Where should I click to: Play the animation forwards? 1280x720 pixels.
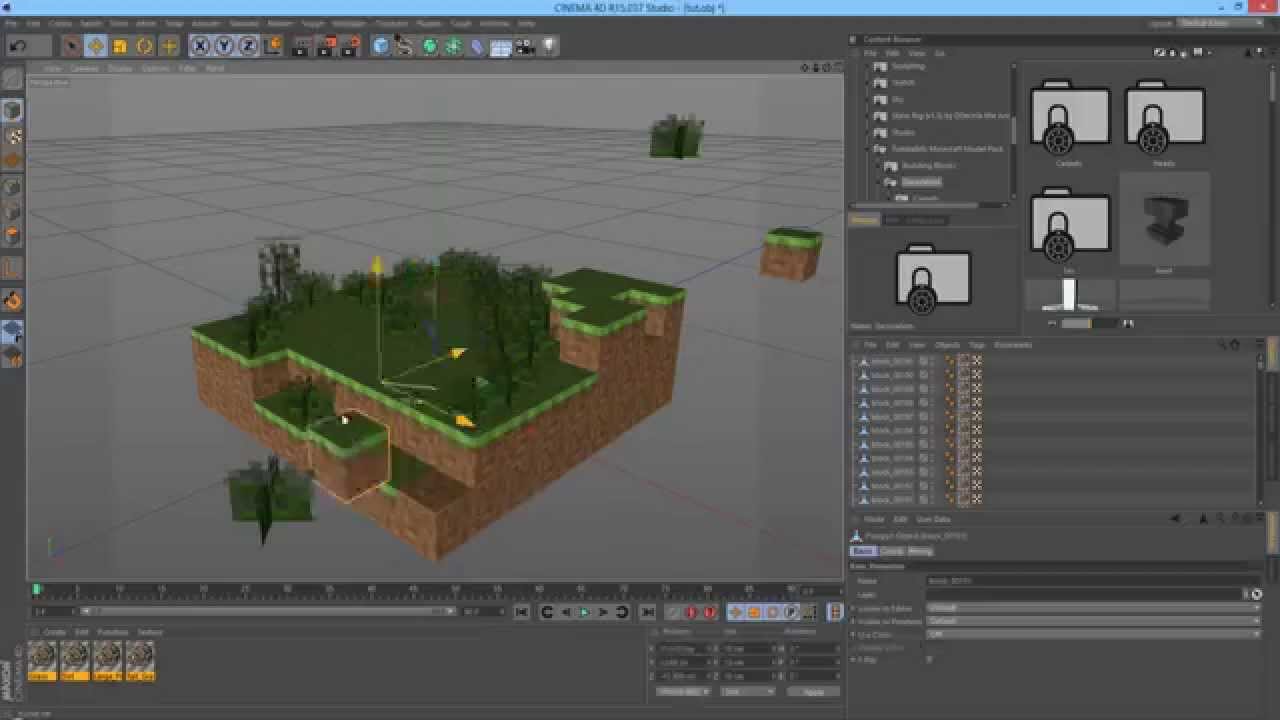pyautogui.click(x=585, y=612)
